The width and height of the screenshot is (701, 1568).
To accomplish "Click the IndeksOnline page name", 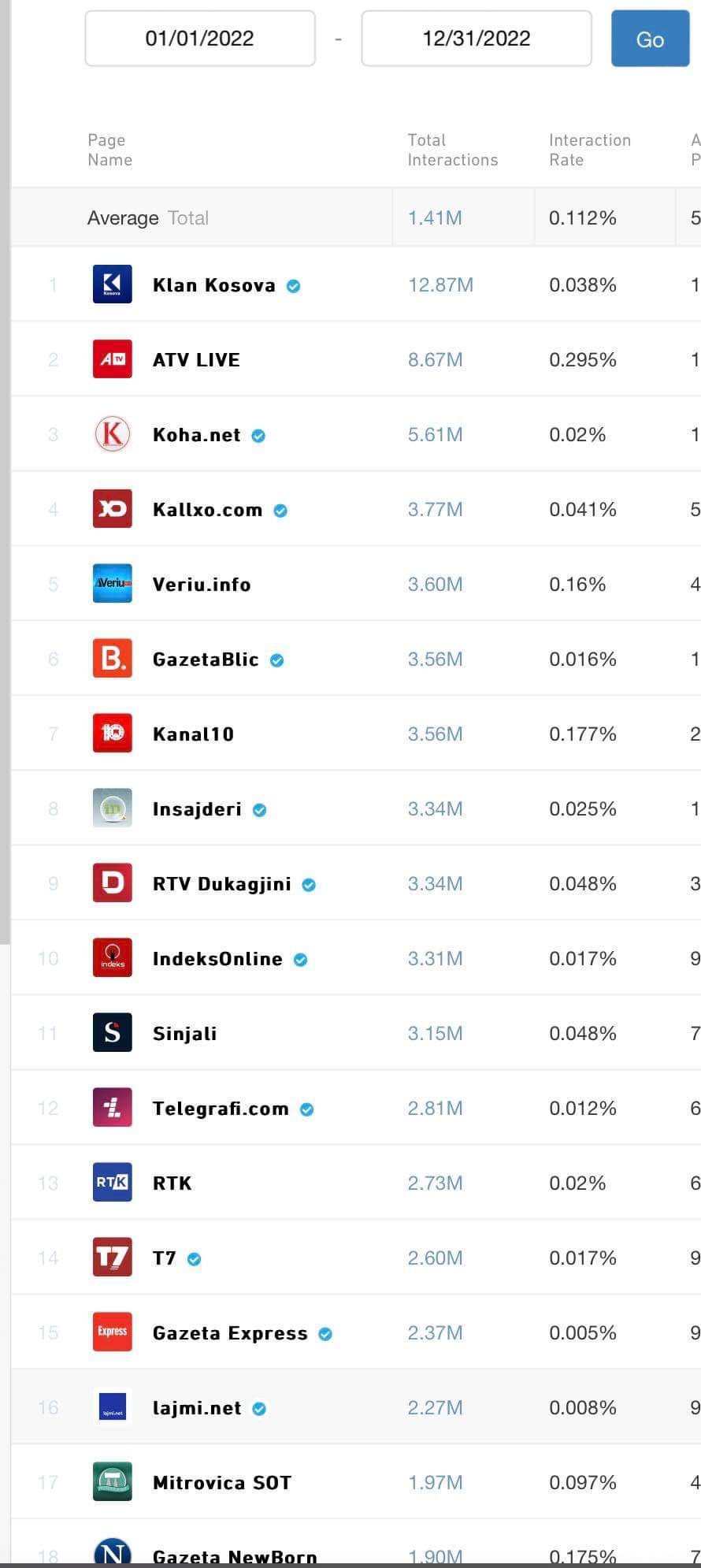I will point(217,959).
